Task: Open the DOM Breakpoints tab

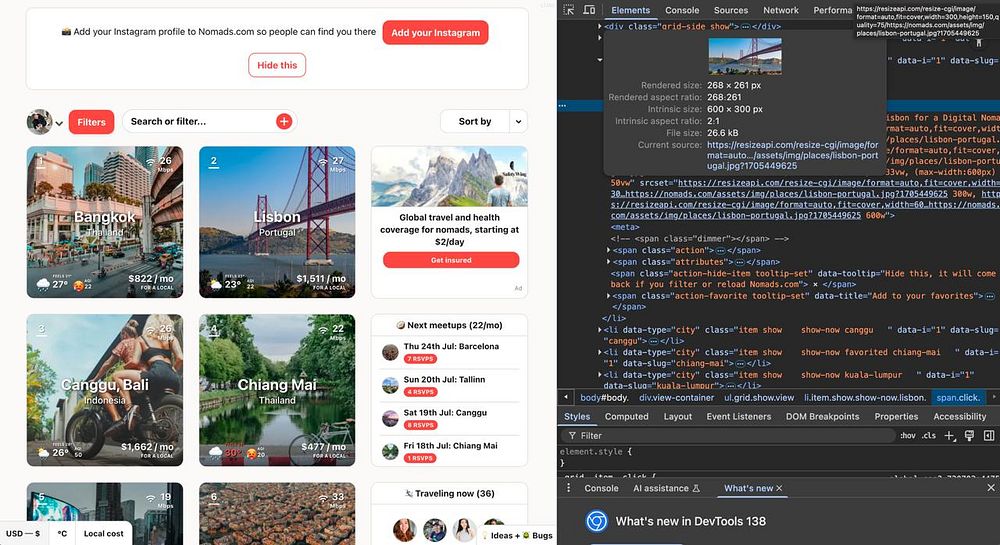Action: coord(822,416)
